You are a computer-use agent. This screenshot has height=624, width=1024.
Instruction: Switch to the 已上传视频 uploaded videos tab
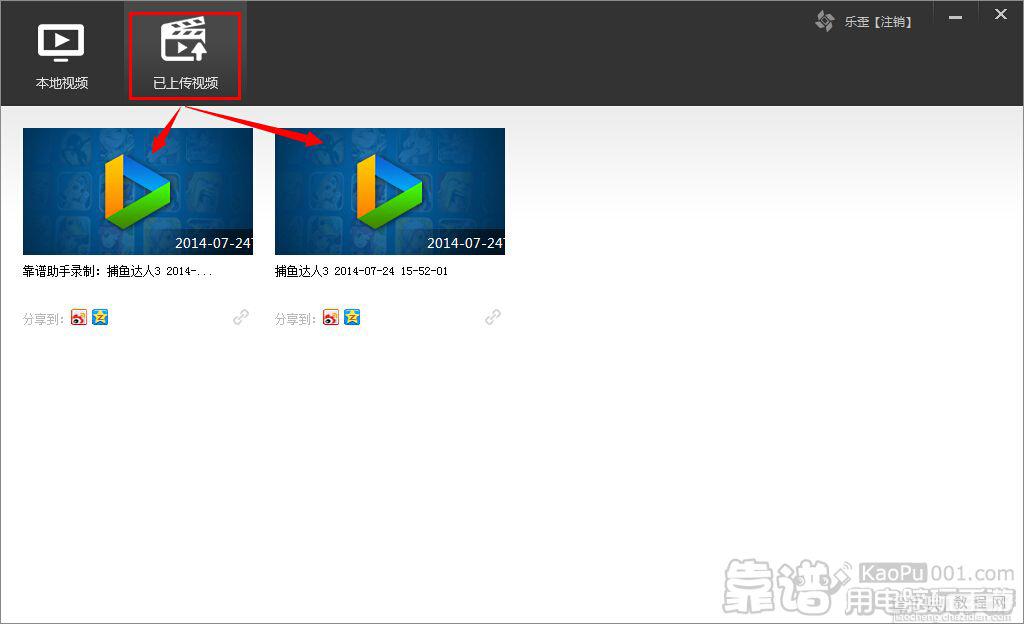coord(185,56)
